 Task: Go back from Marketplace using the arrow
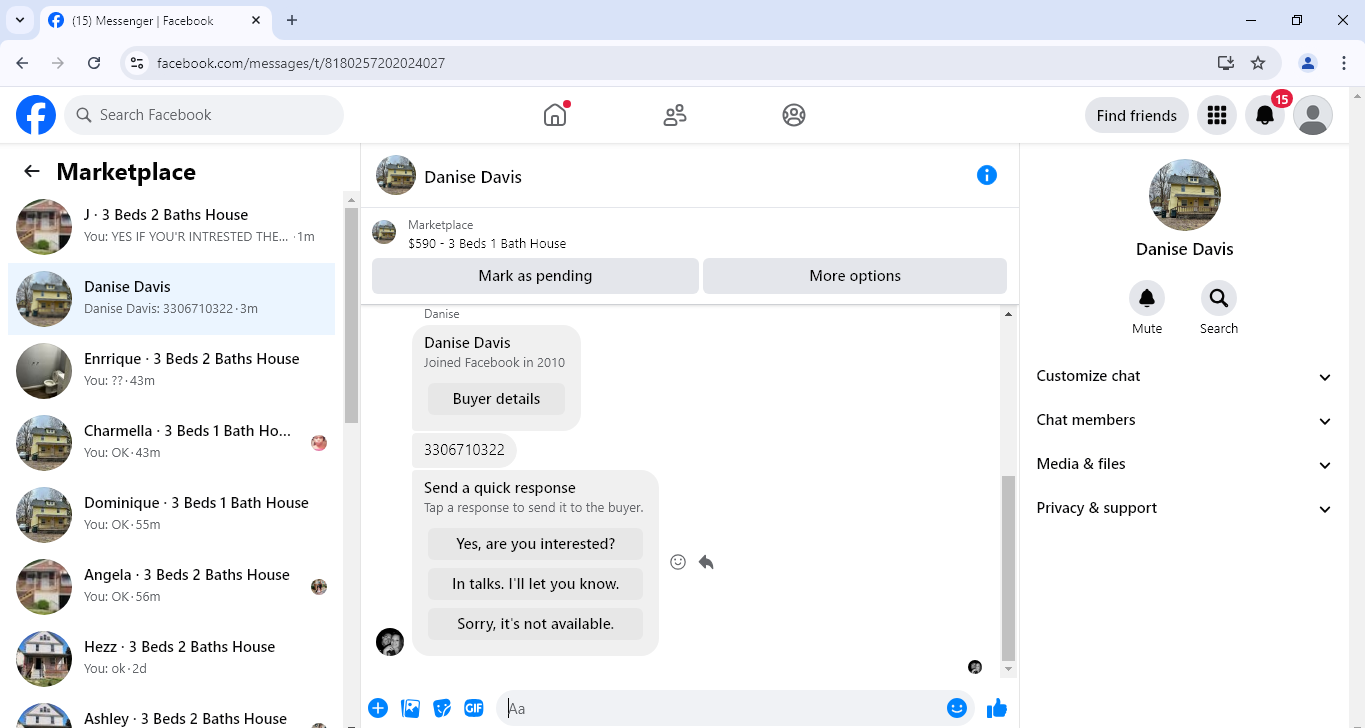pyautogui.click(x=32, y=171)
